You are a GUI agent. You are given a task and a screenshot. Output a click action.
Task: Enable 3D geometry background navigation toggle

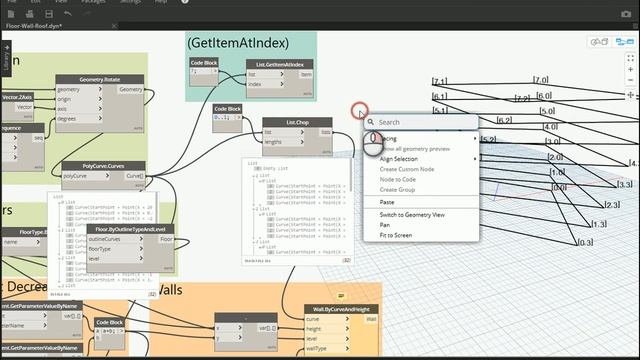click(600, 42)
